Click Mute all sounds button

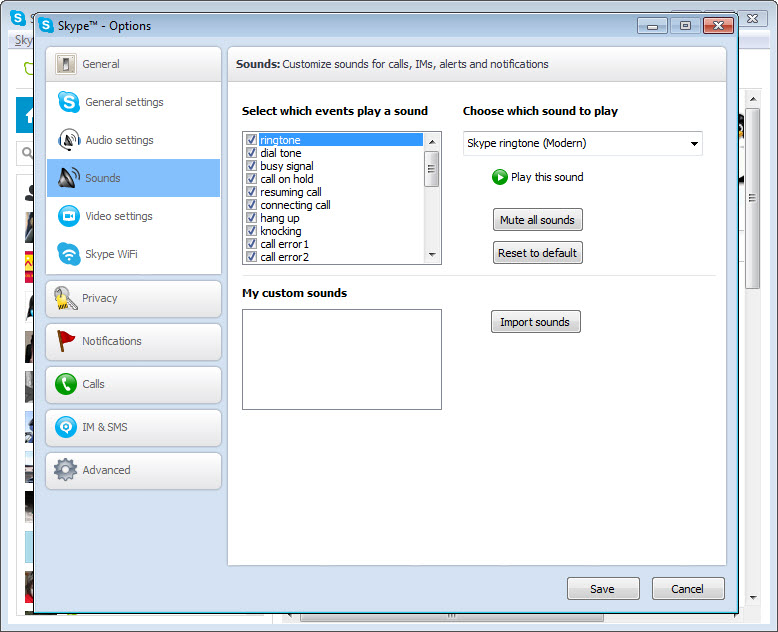click(x=537, y=220)
